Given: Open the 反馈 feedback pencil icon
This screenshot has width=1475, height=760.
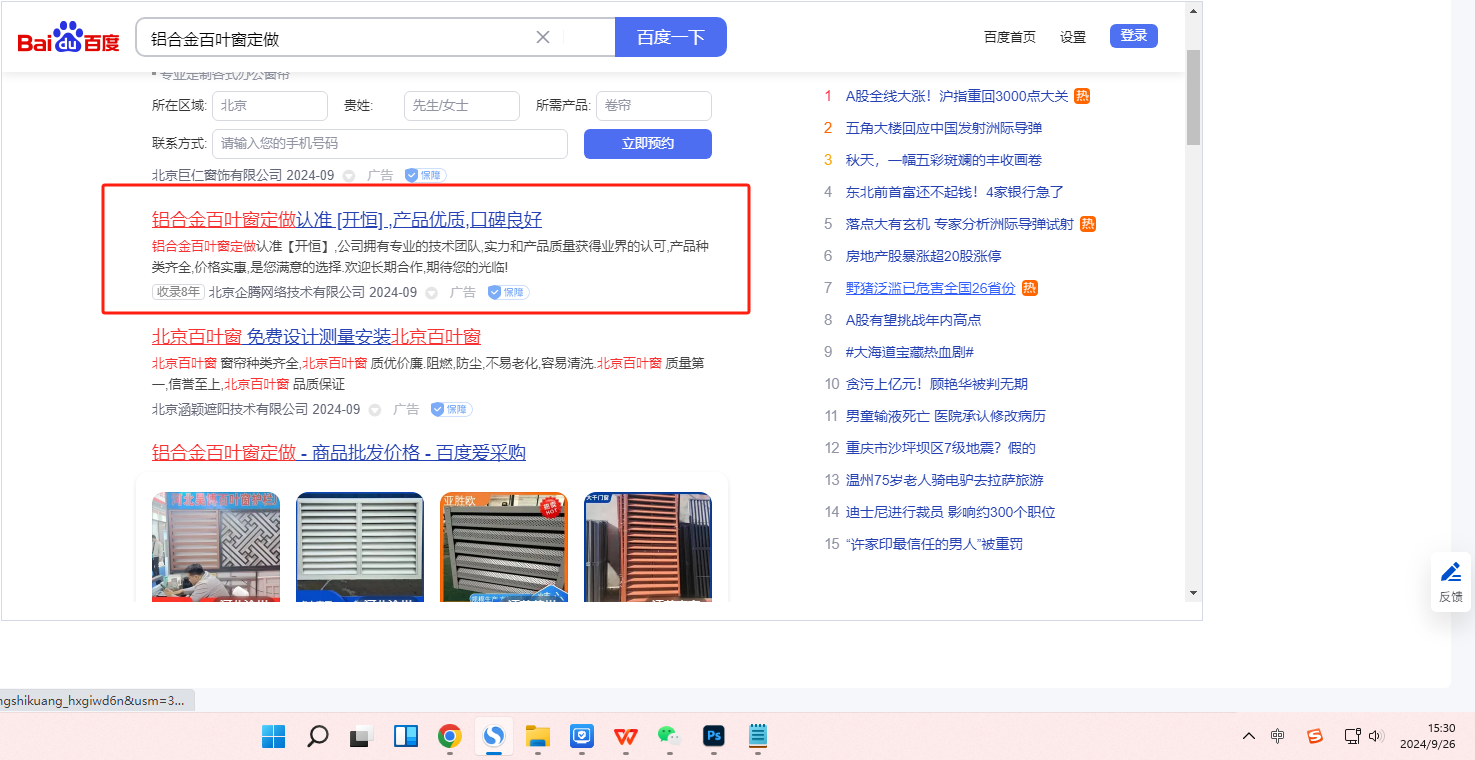Looking at the screenshot, I should click(x=1450, y=573).
